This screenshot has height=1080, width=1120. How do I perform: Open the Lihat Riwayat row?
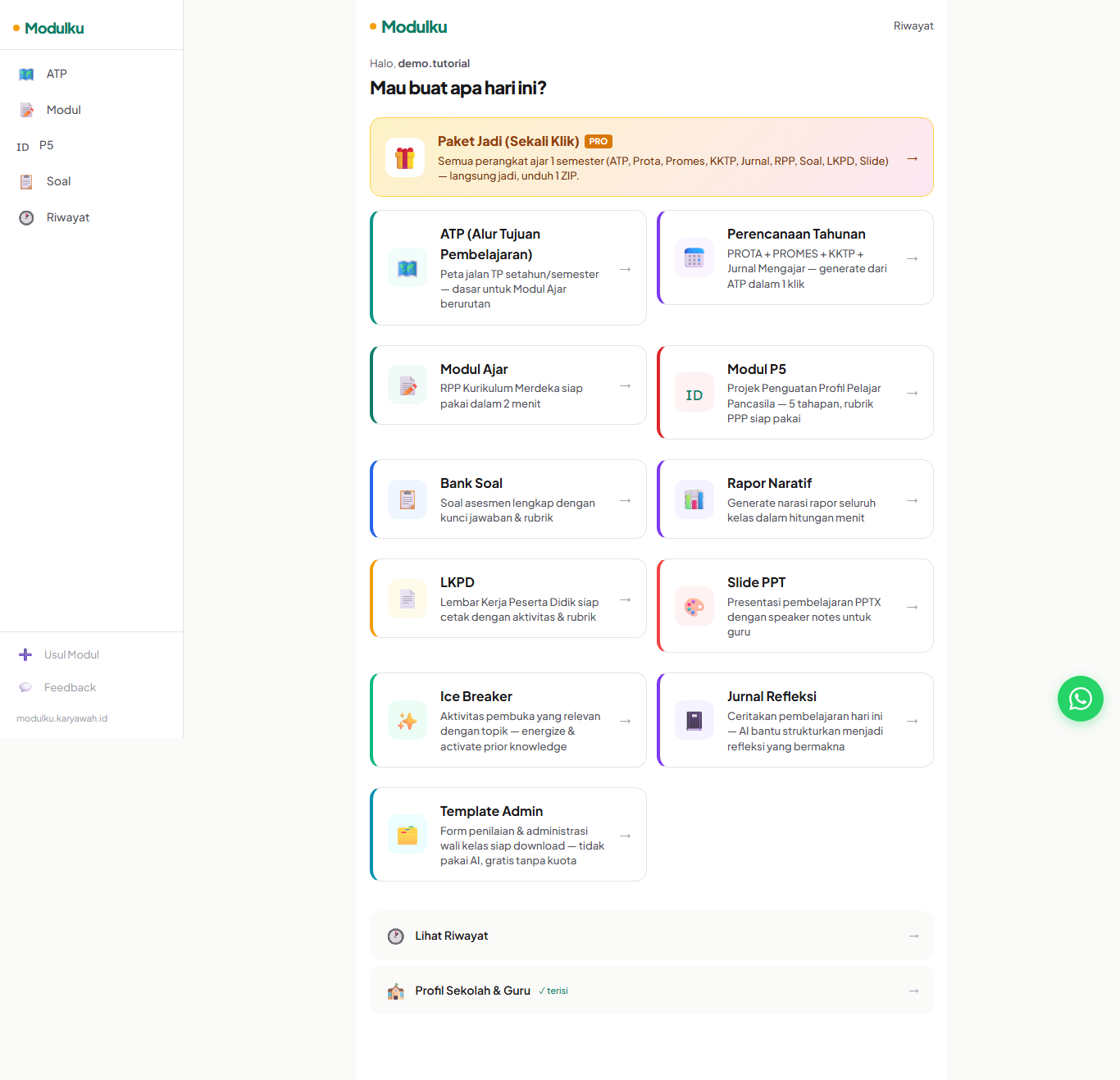click(x=652, y=936)
